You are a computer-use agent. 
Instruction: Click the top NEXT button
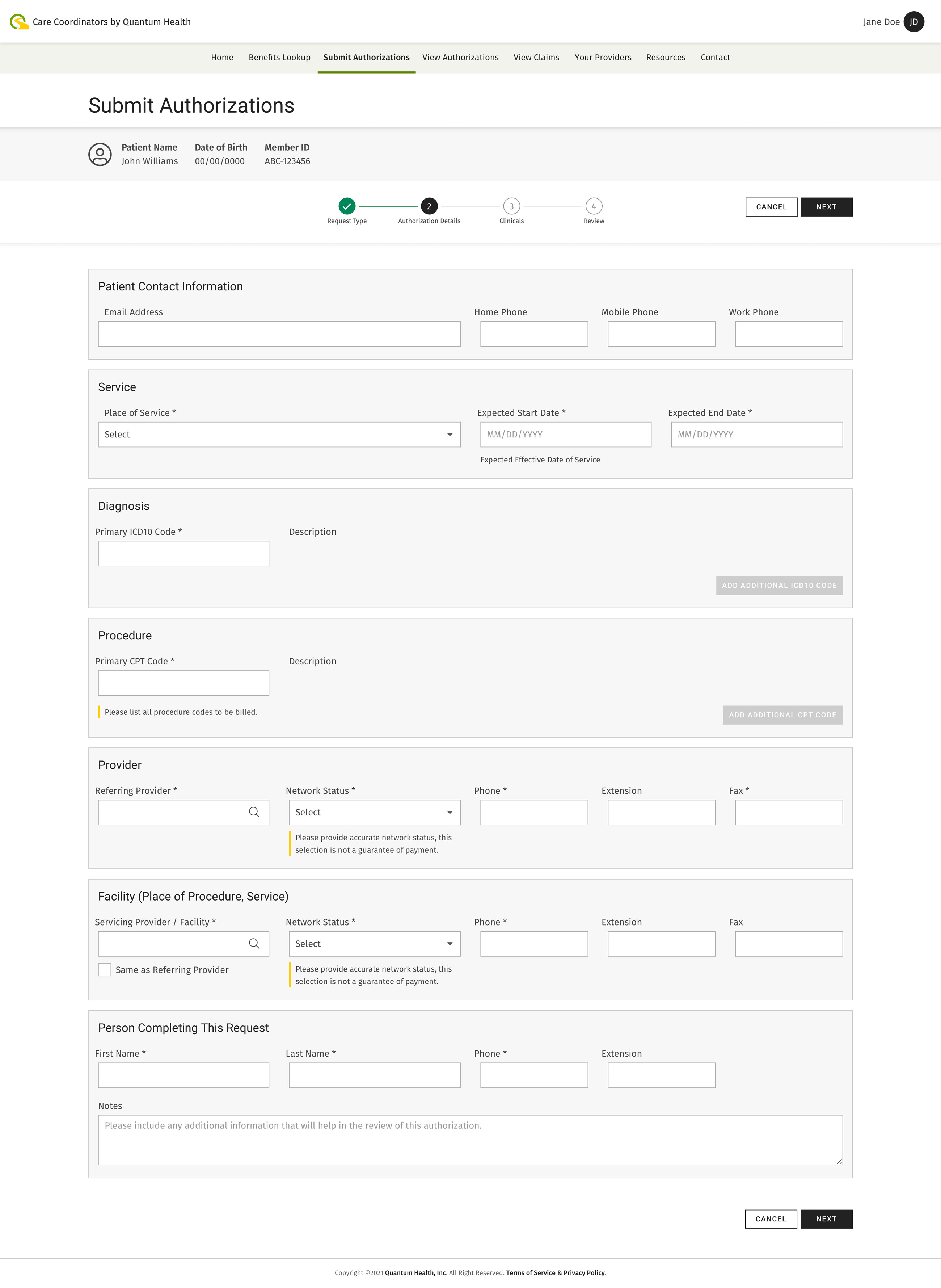coord(827,207)
